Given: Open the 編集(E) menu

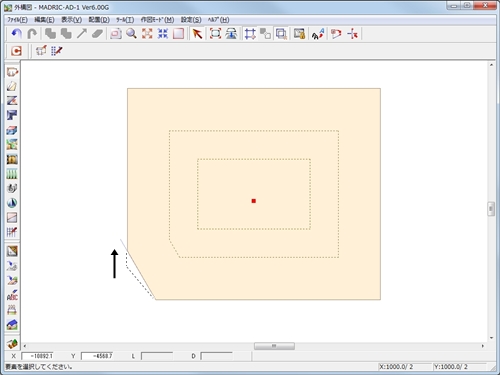Looking at the screenshot, I should 44,20.
